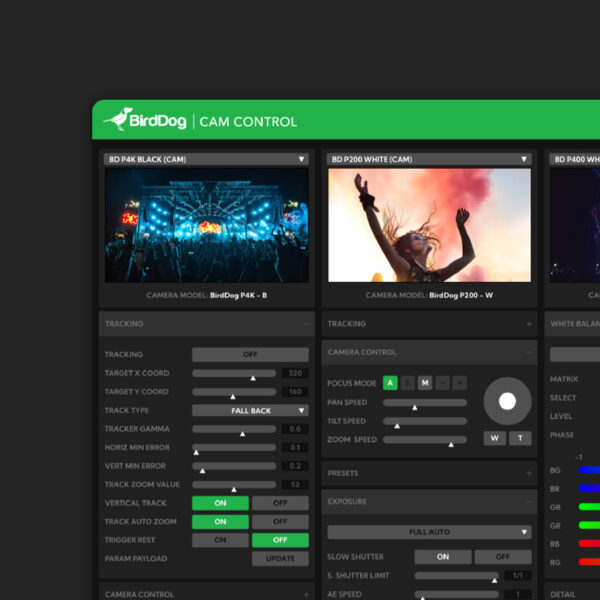
Task: Select manual focus mode M button
Action: pos(424,382)
